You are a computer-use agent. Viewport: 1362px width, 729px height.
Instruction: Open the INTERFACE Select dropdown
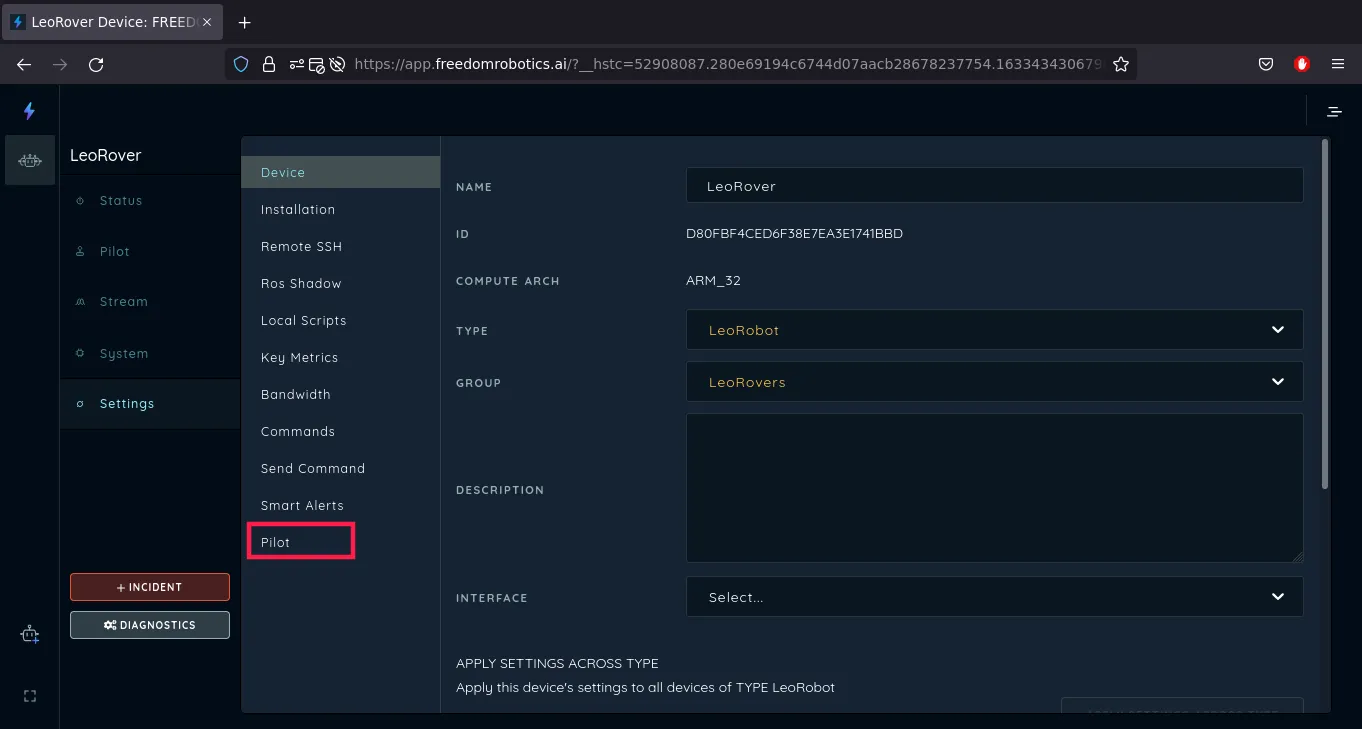pyautogui.click(x=994, y=597)
